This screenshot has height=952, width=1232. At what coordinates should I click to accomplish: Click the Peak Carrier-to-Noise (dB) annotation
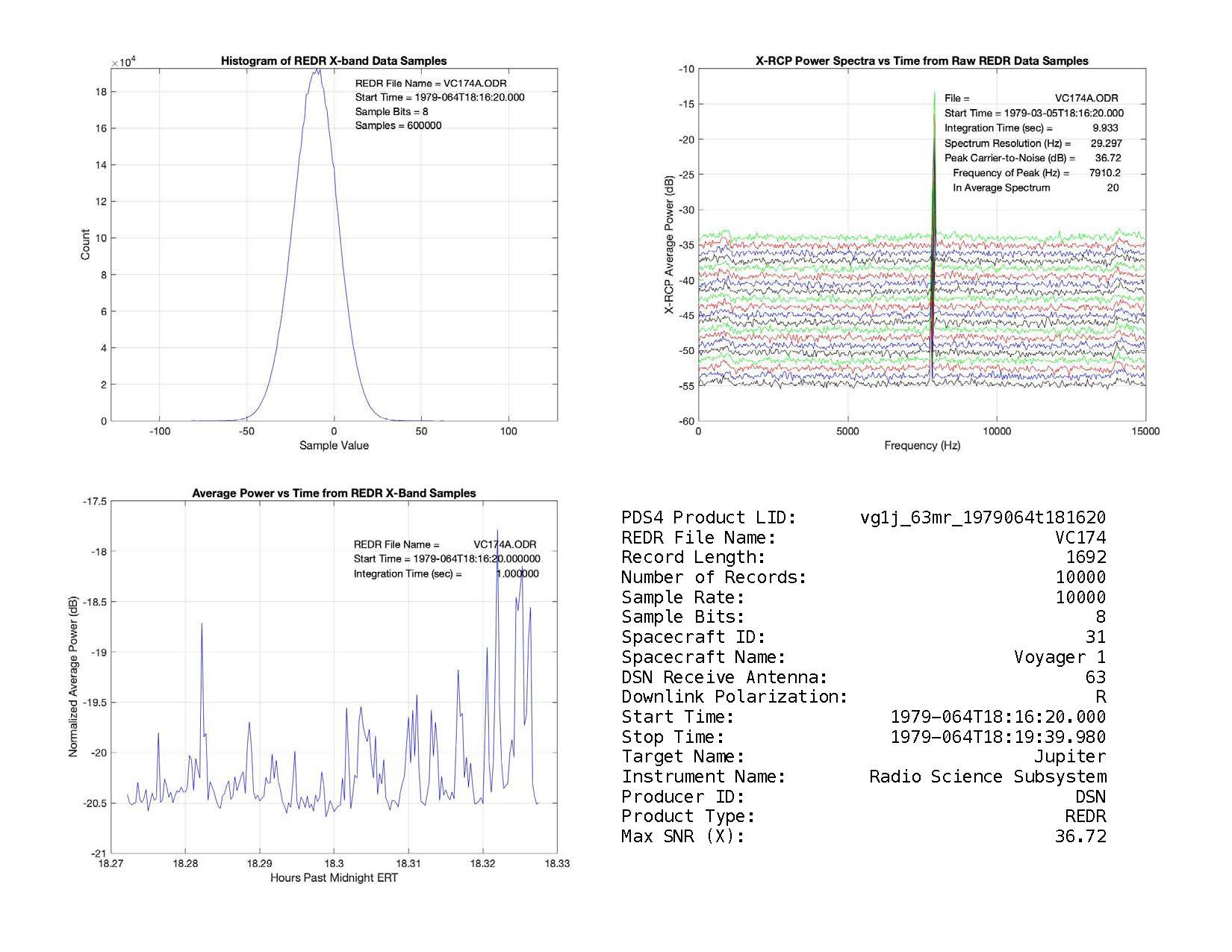pyautogui.click(x=1009, y=158)
